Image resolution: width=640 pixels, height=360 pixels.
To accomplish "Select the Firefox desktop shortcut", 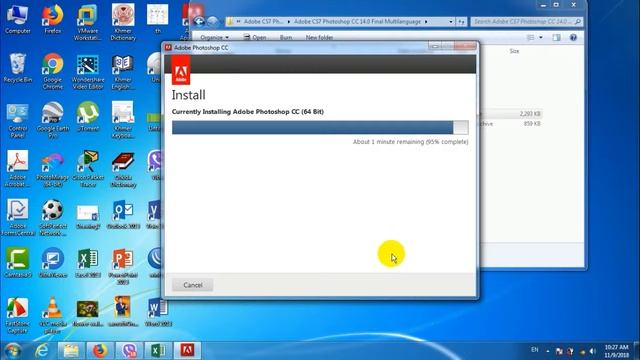I will [x=53, y=19].
